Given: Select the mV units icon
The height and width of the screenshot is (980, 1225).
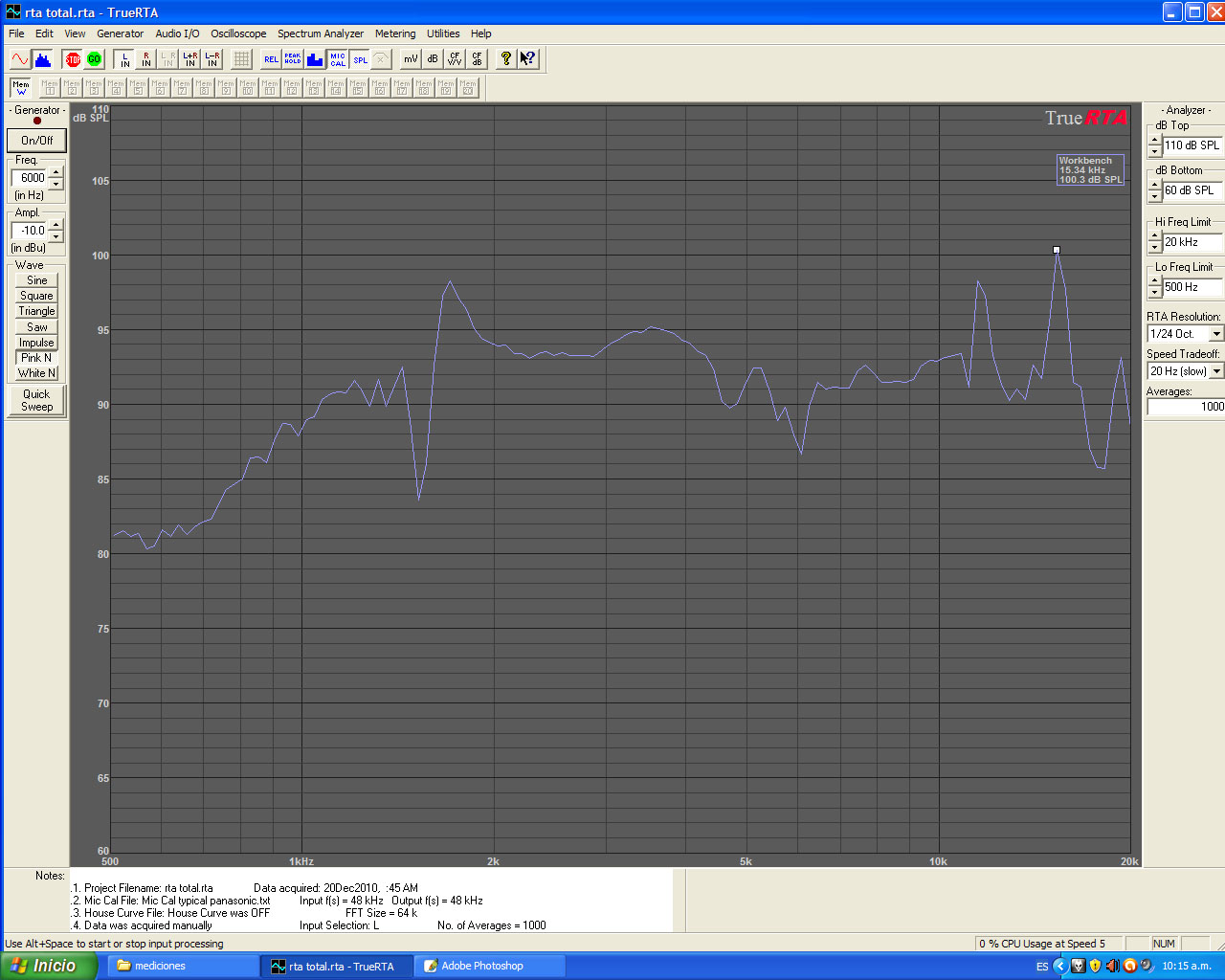Looking at the screenshot, I should coord(411,59).
